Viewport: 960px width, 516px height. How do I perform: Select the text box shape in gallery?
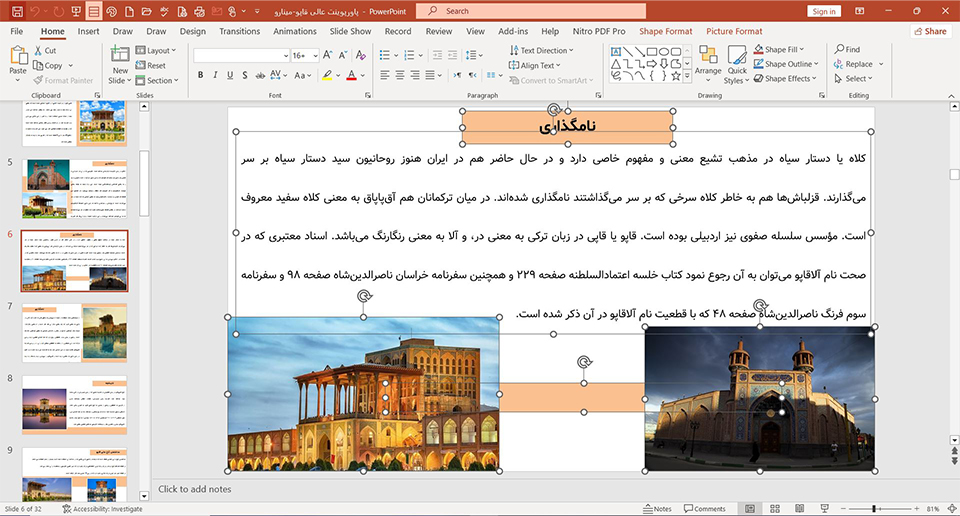click(x=616, y=51)
